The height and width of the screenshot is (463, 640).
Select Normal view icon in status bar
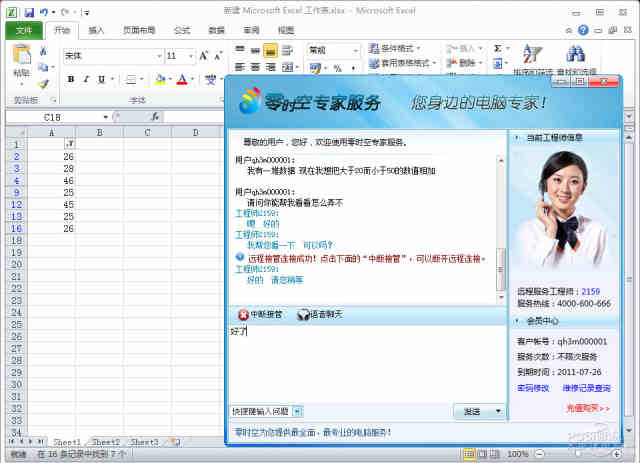coord(469,454)
